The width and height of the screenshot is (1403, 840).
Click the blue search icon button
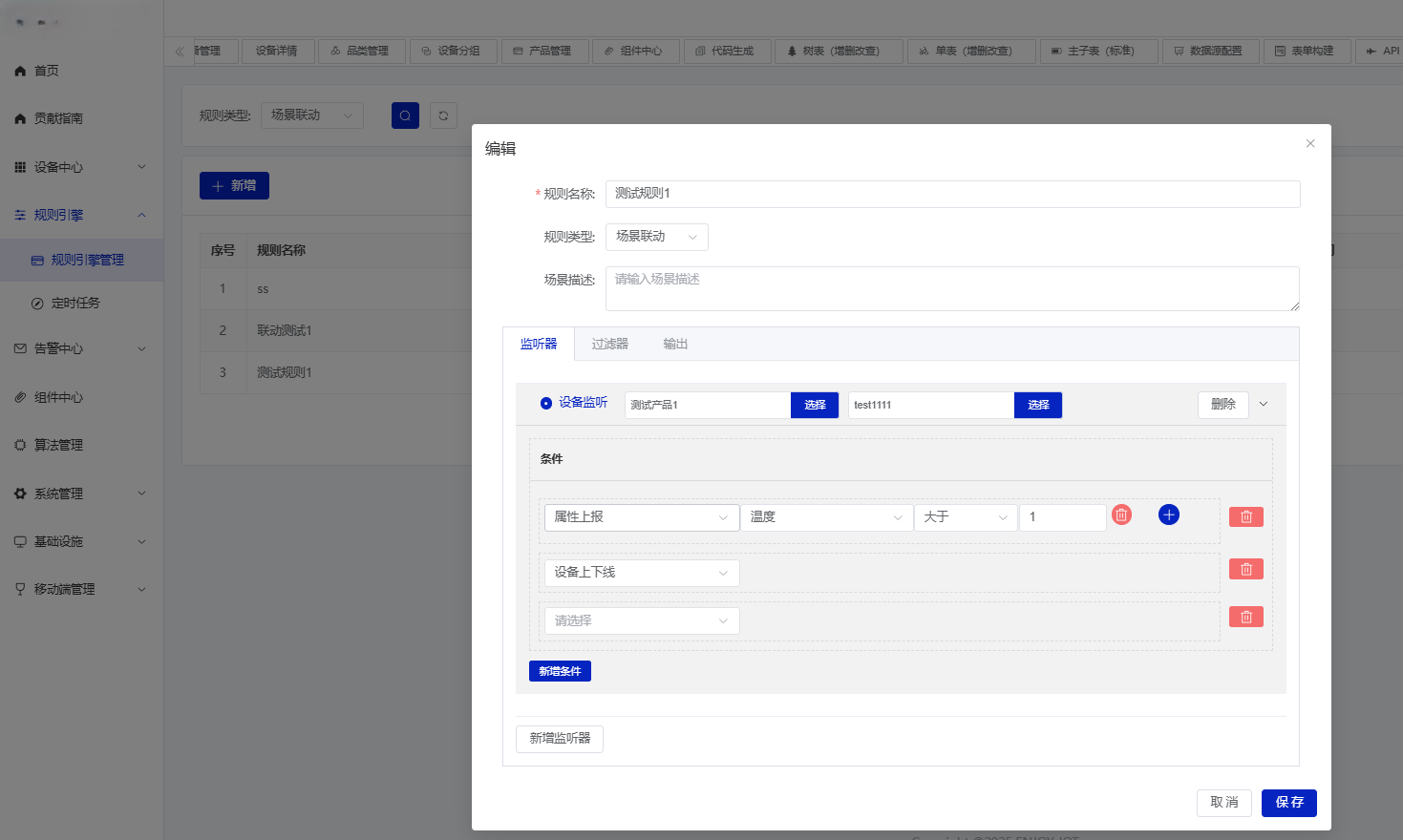click(405, 115)
